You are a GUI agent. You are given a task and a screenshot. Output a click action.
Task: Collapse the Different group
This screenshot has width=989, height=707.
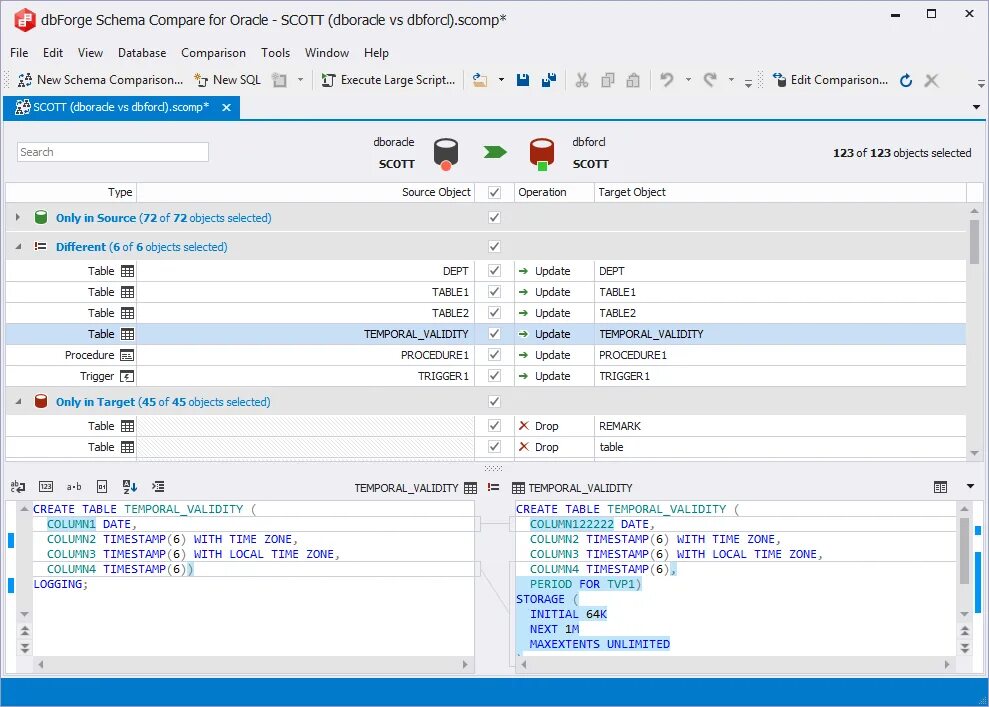click(x=18, y=247)
